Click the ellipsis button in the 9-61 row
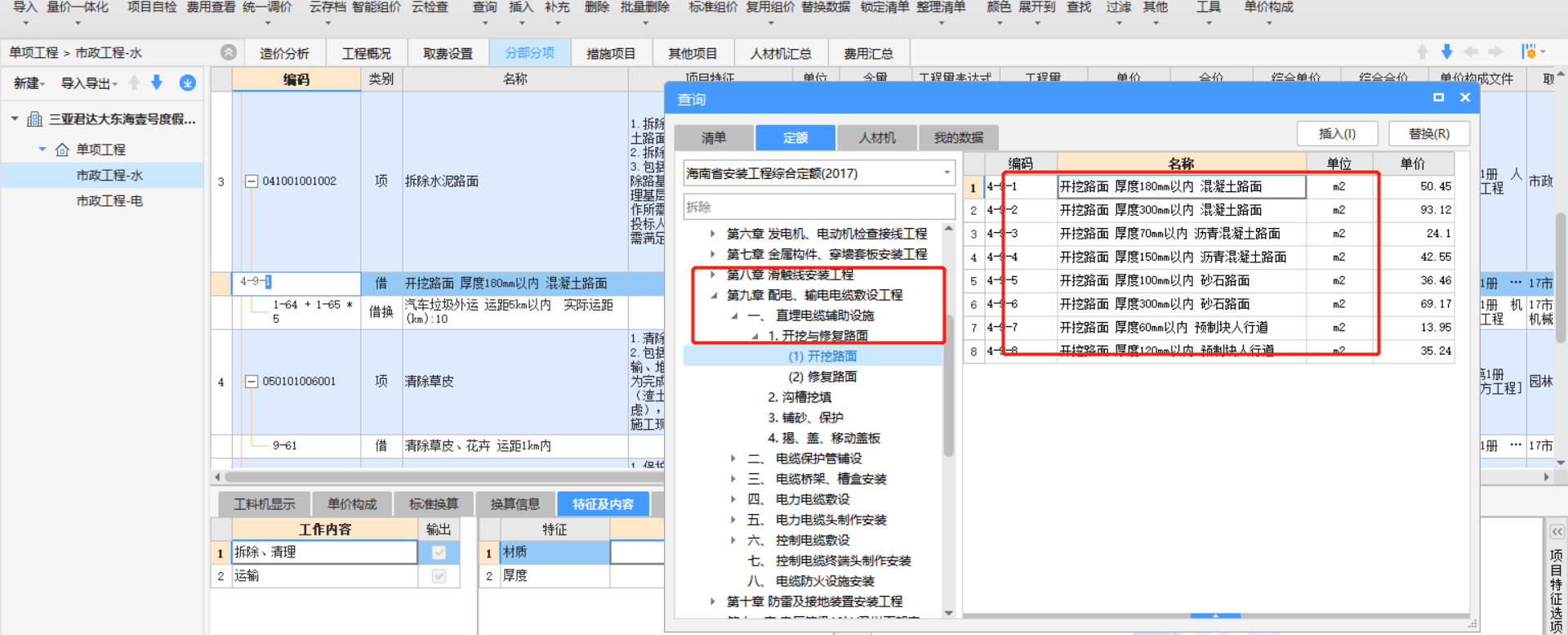Screen dimensions: 1568x635 tap(1516, 445)
